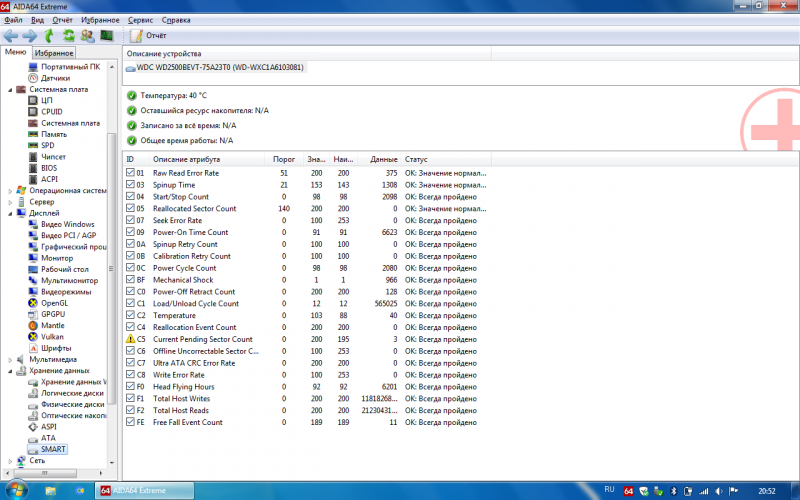Click the Bluetooth icon in system tray

674,491
